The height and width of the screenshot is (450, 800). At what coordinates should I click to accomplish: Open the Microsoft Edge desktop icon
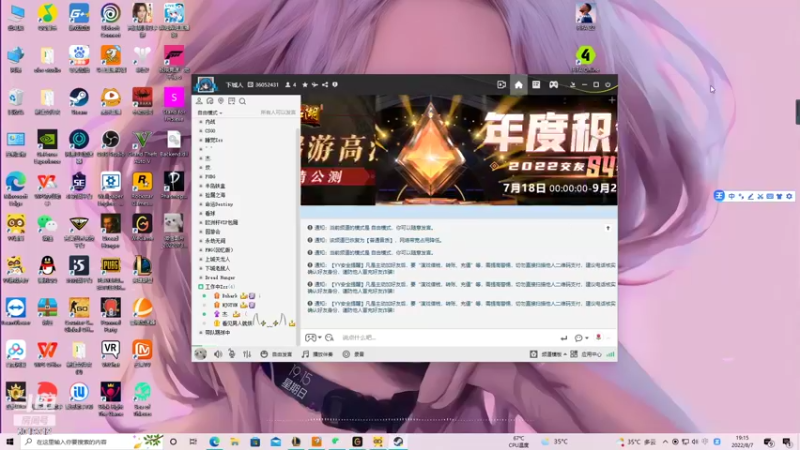pos(15,189)
